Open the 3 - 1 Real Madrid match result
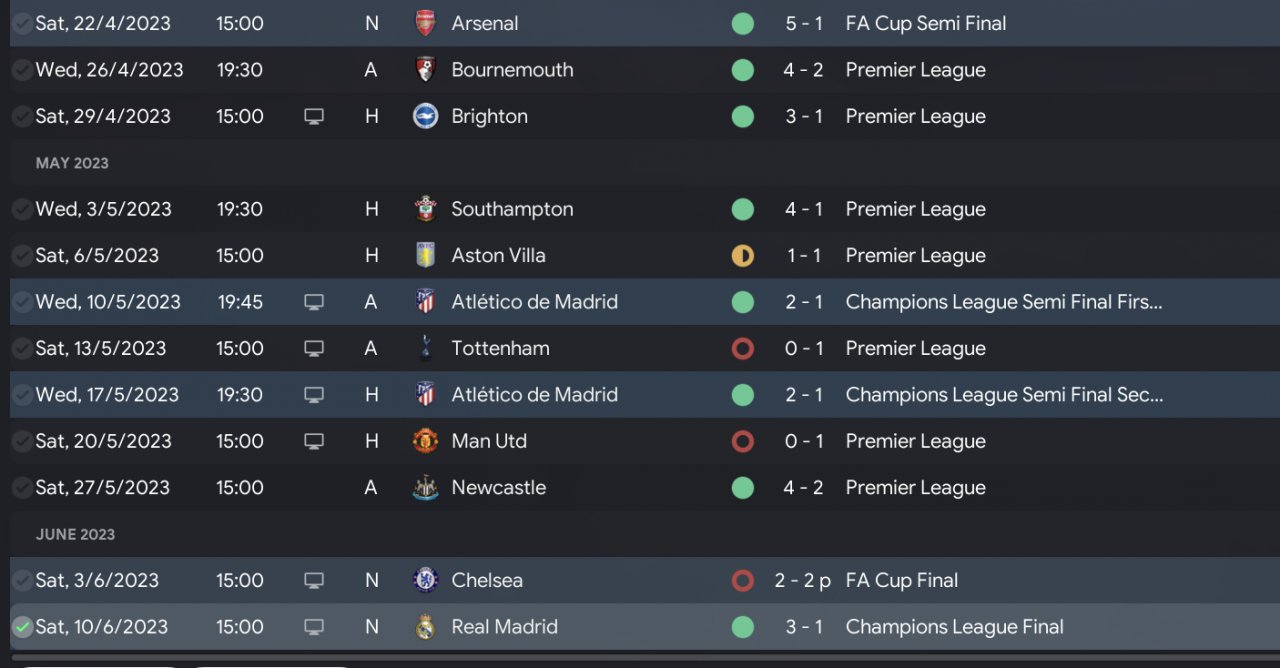Image resolution: width=1280 pixels, height=668 pixels. tap(804, 627)
